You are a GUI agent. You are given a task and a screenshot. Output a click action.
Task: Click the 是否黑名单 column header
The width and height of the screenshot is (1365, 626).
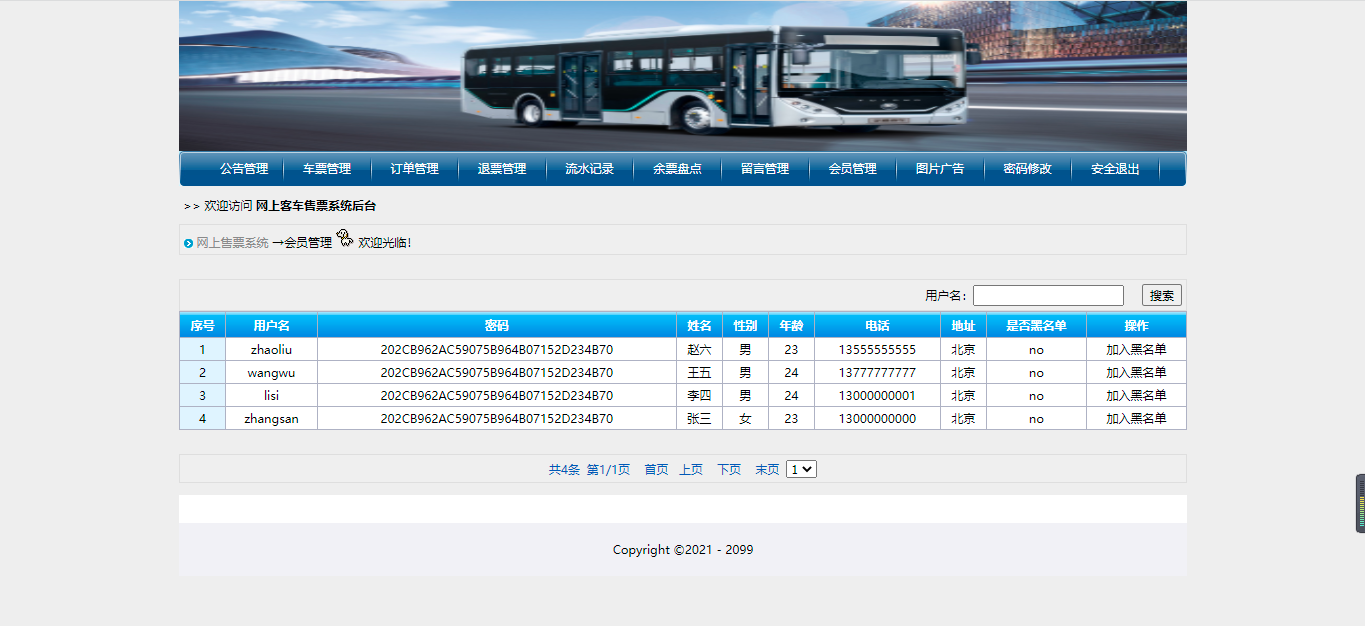pos(1036,326)
